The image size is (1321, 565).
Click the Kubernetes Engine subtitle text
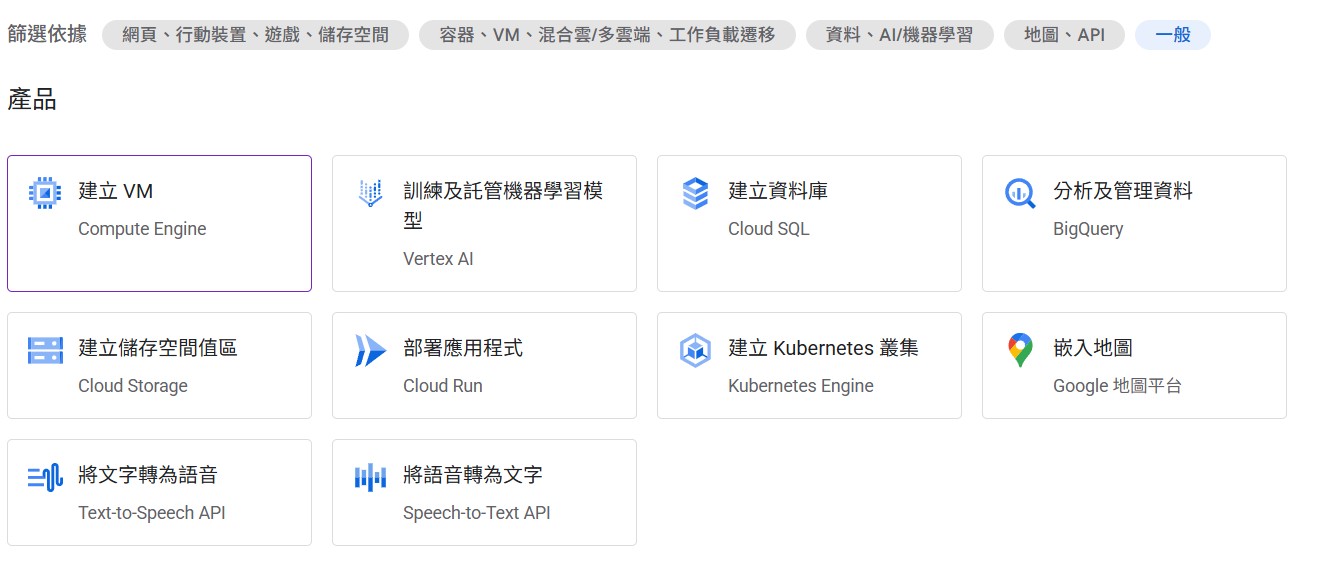(x=801, y=386)
